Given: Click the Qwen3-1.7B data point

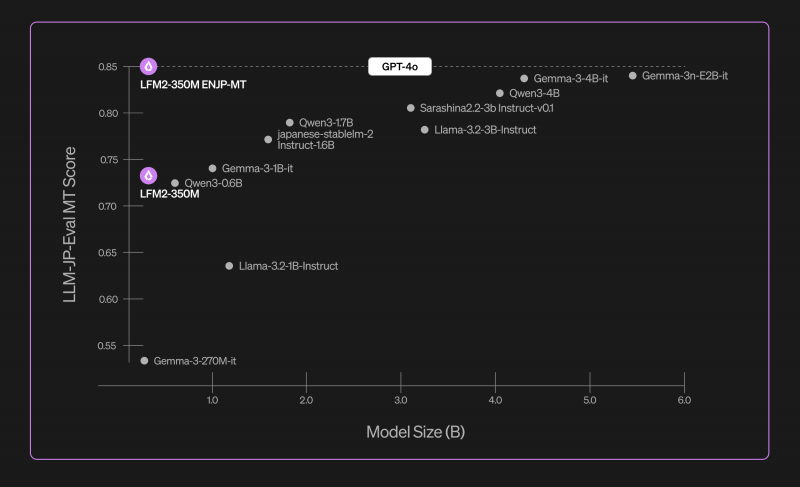Looking at the screenshot, I should pyautogui.click(x=290, y=123).
